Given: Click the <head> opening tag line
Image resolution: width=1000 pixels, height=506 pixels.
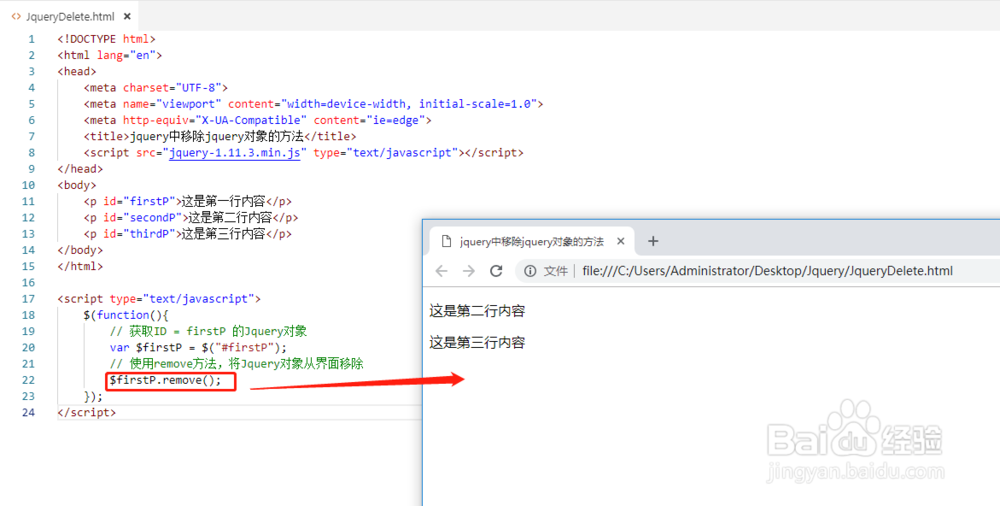Looking at the screenshot, I should pos(77,71).
